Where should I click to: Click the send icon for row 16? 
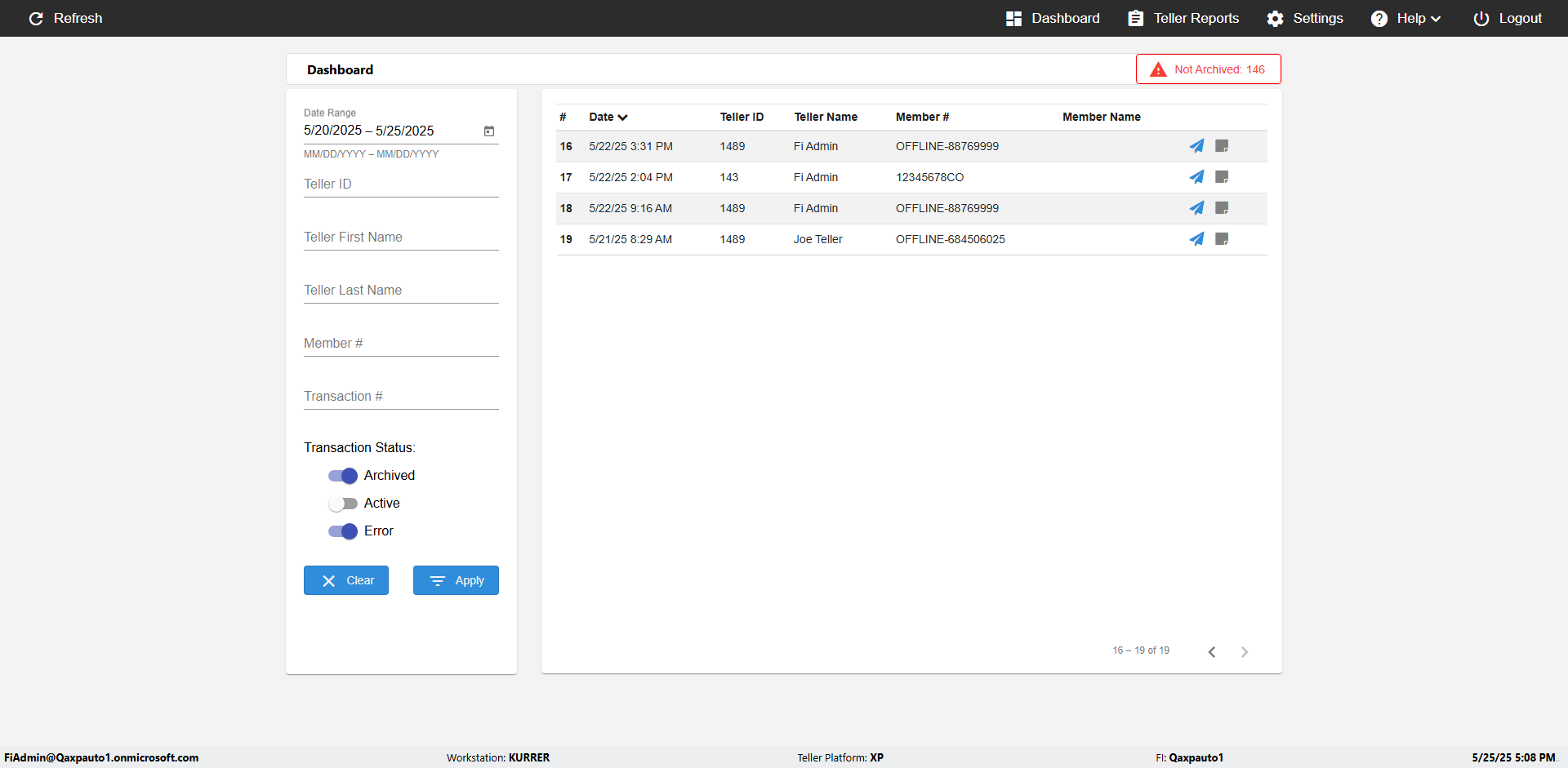click(x=1196, y=146)
